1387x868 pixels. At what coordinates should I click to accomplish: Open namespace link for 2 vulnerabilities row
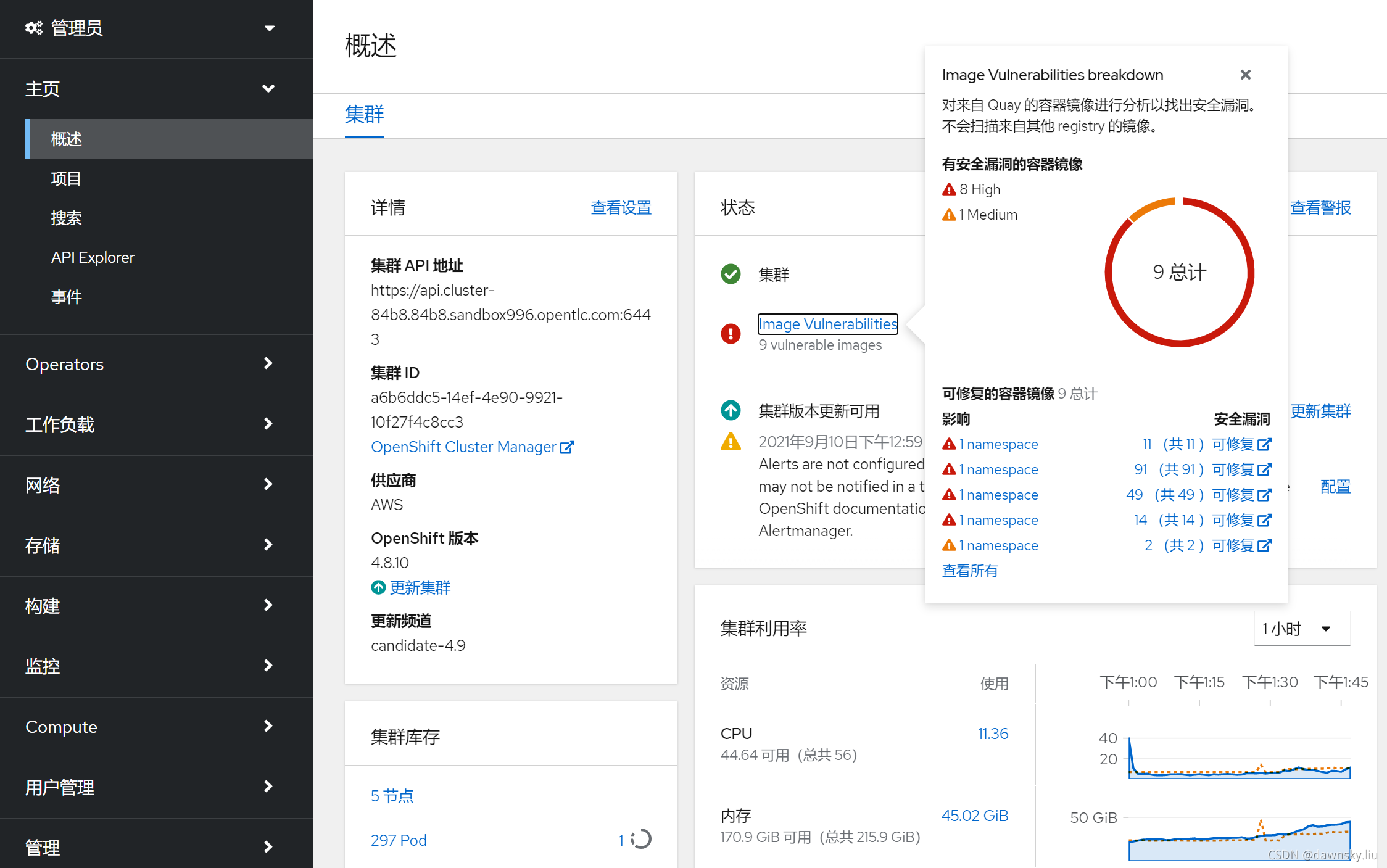[998, 545]
